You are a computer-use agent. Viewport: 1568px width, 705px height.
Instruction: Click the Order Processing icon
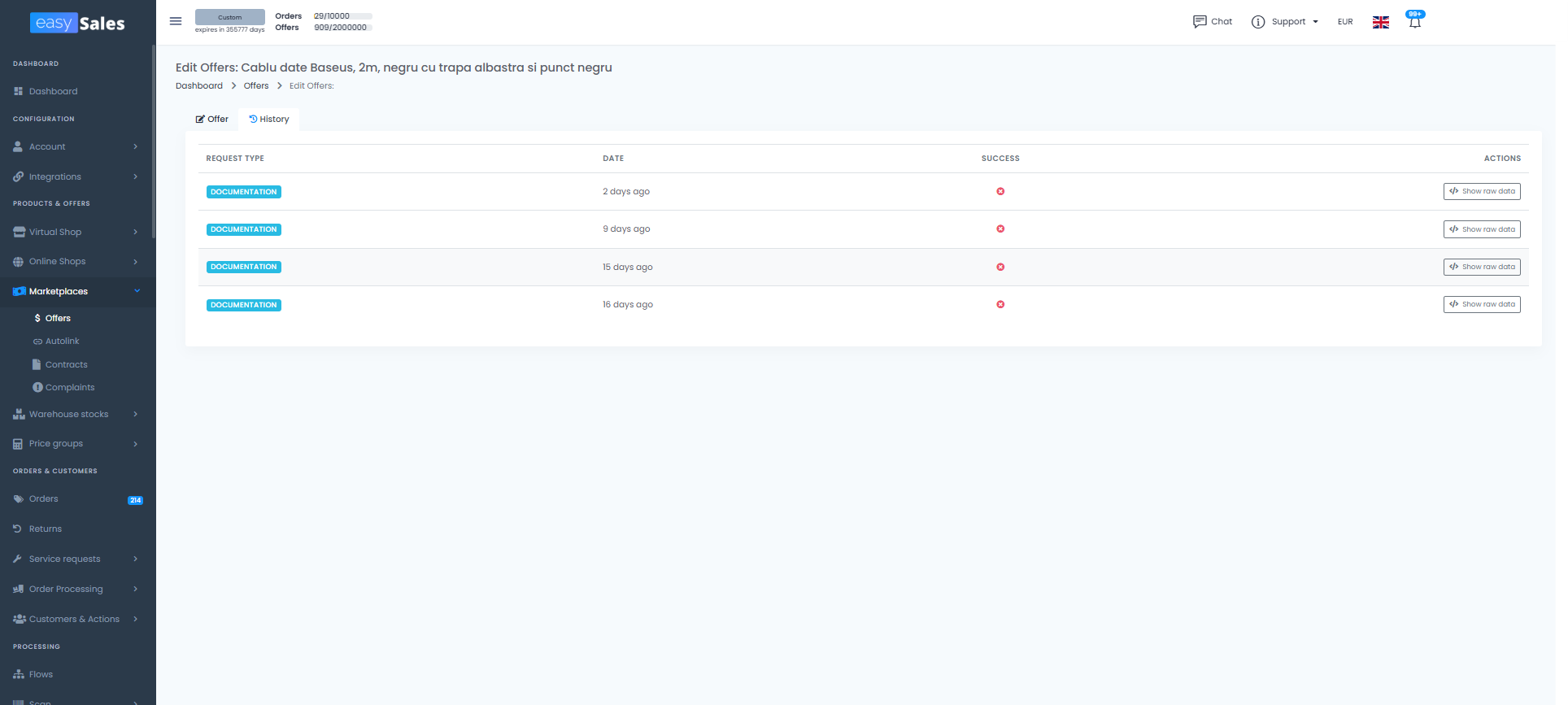(x=18, y=589)
